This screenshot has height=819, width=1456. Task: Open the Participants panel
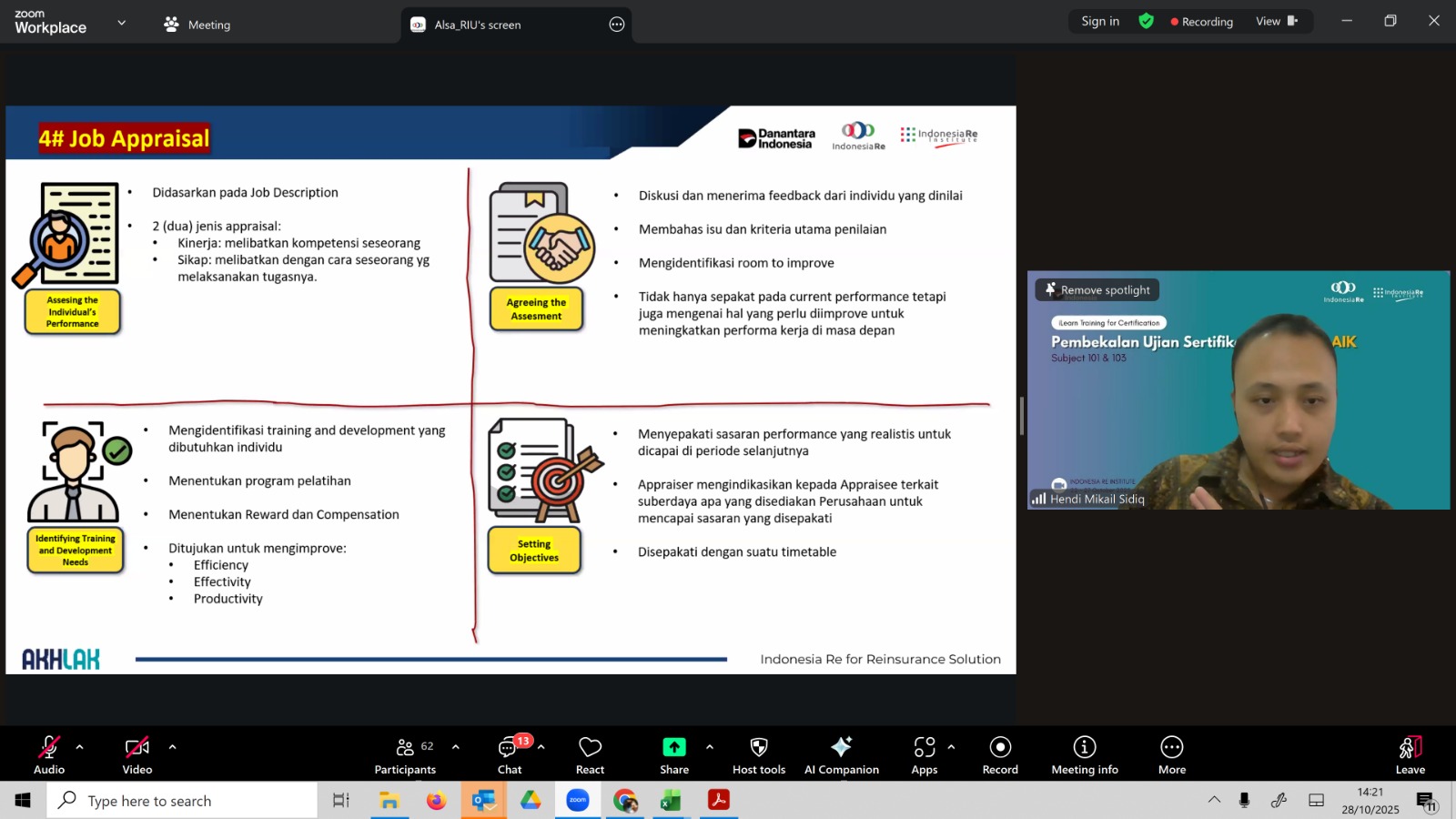pyautogui.click(x=405, y=754)
